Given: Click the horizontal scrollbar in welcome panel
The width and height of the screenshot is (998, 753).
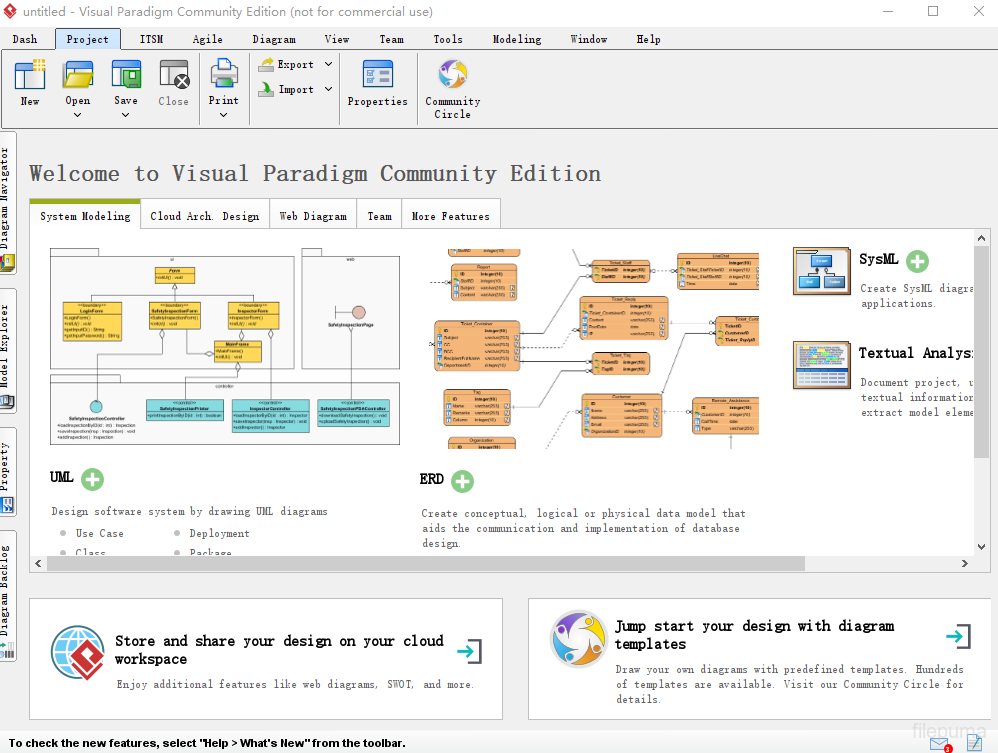Looking at the screenshot, I should coord(400,565).
